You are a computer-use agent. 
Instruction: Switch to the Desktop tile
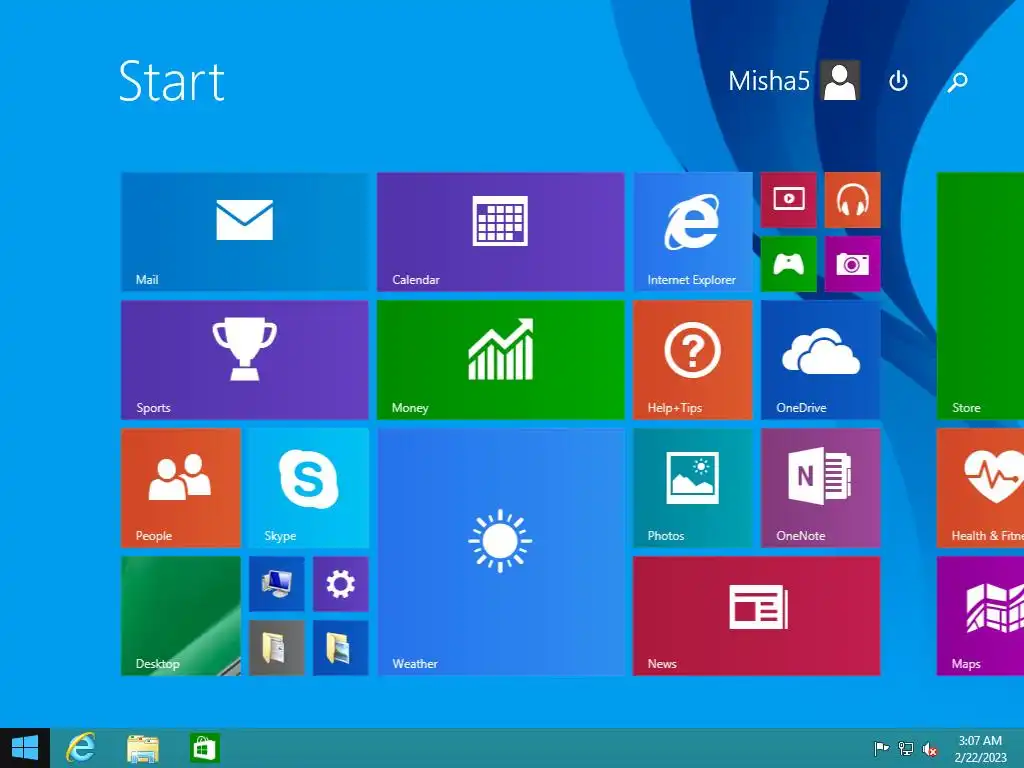181,616
